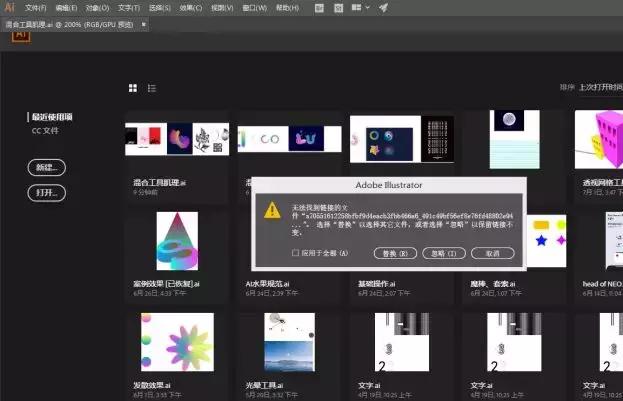Click the file name 混合工具肌理.ai
This screenshot has width=623, height=401.
click(159, 183)
